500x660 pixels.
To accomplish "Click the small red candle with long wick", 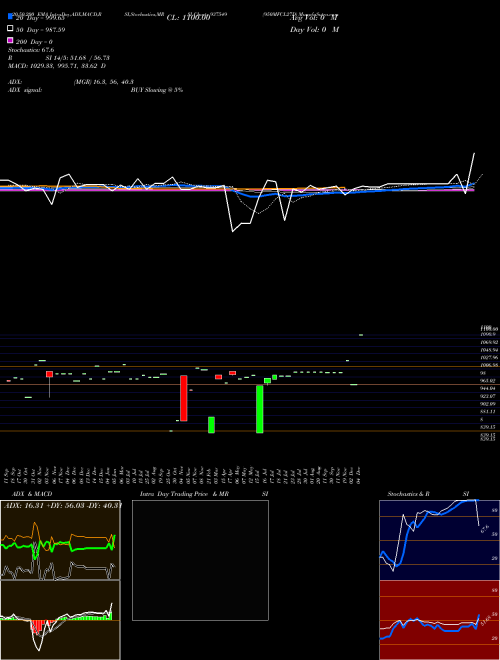I will [49, 374].
